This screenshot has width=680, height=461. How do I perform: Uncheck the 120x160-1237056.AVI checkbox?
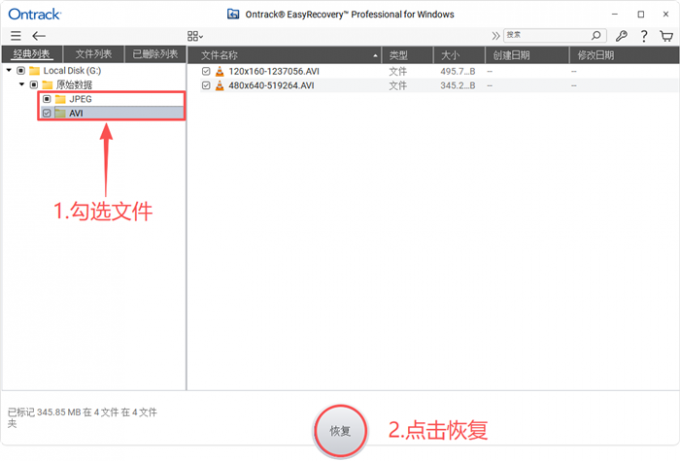point(206,71)
